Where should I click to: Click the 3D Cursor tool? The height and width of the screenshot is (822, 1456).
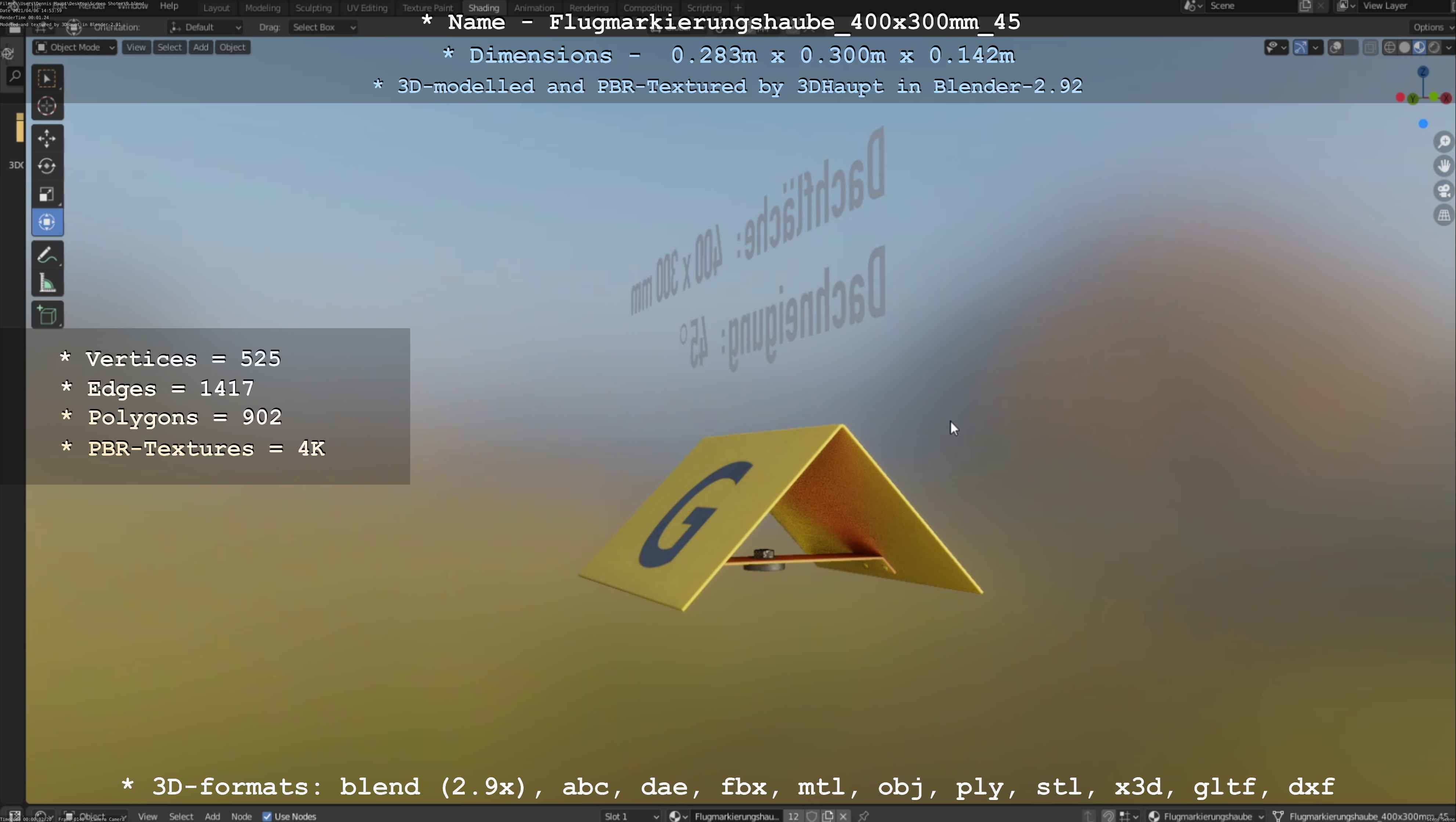click(47, 106)
